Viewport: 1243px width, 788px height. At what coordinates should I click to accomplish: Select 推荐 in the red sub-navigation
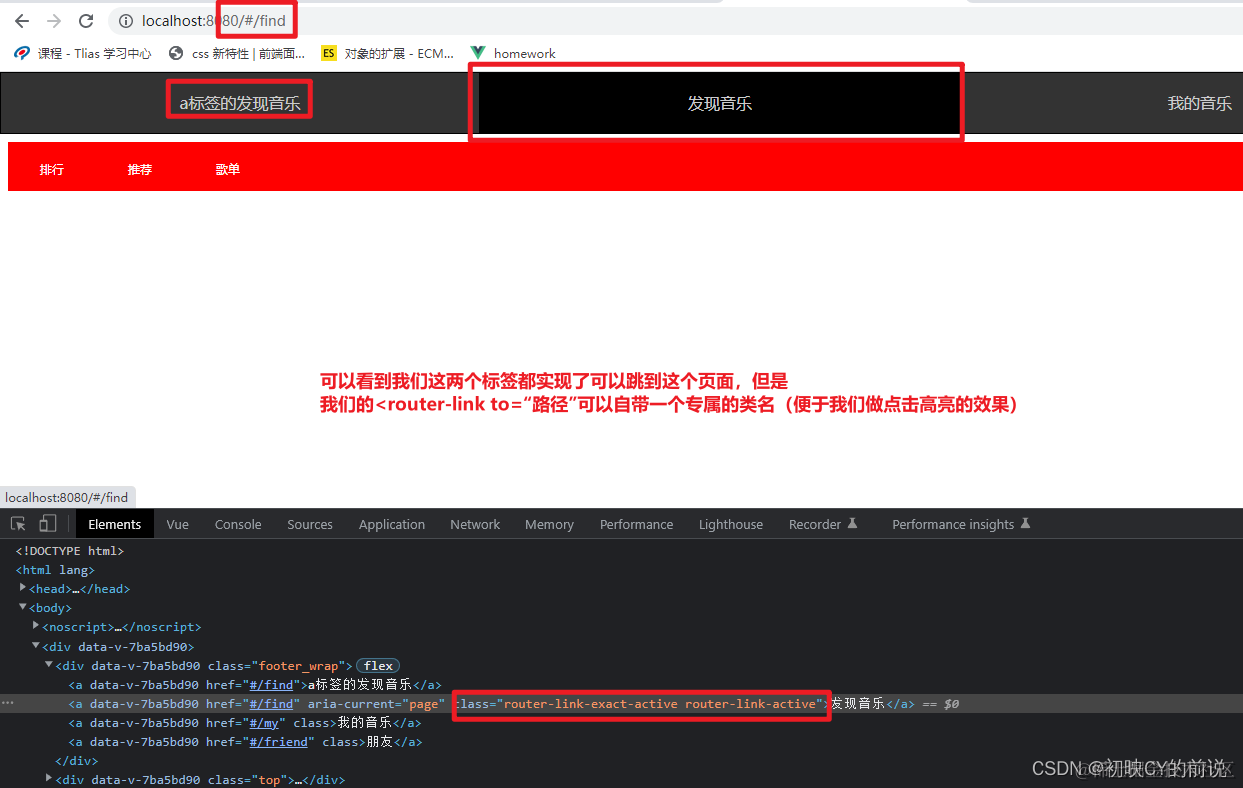[140, 170]
